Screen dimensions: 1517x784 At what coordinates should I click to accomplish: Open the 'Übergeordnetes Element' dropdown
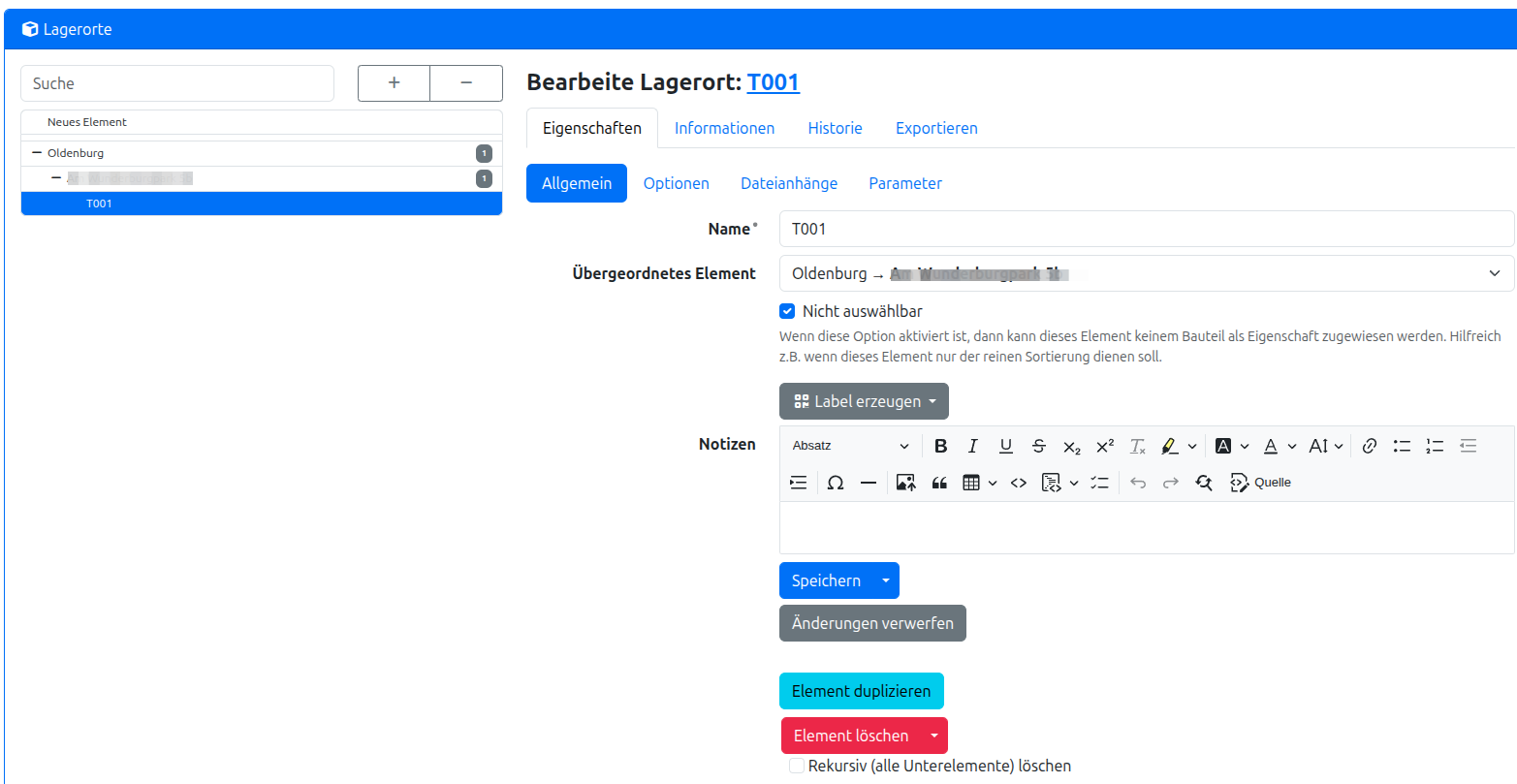point(1146,273)
